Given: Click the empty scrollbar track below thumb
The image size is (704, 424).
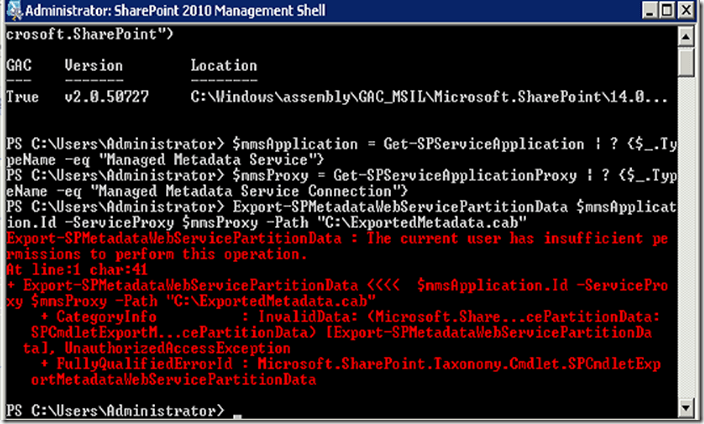Looking at the screenshot, I should click(x=687, y=250).
